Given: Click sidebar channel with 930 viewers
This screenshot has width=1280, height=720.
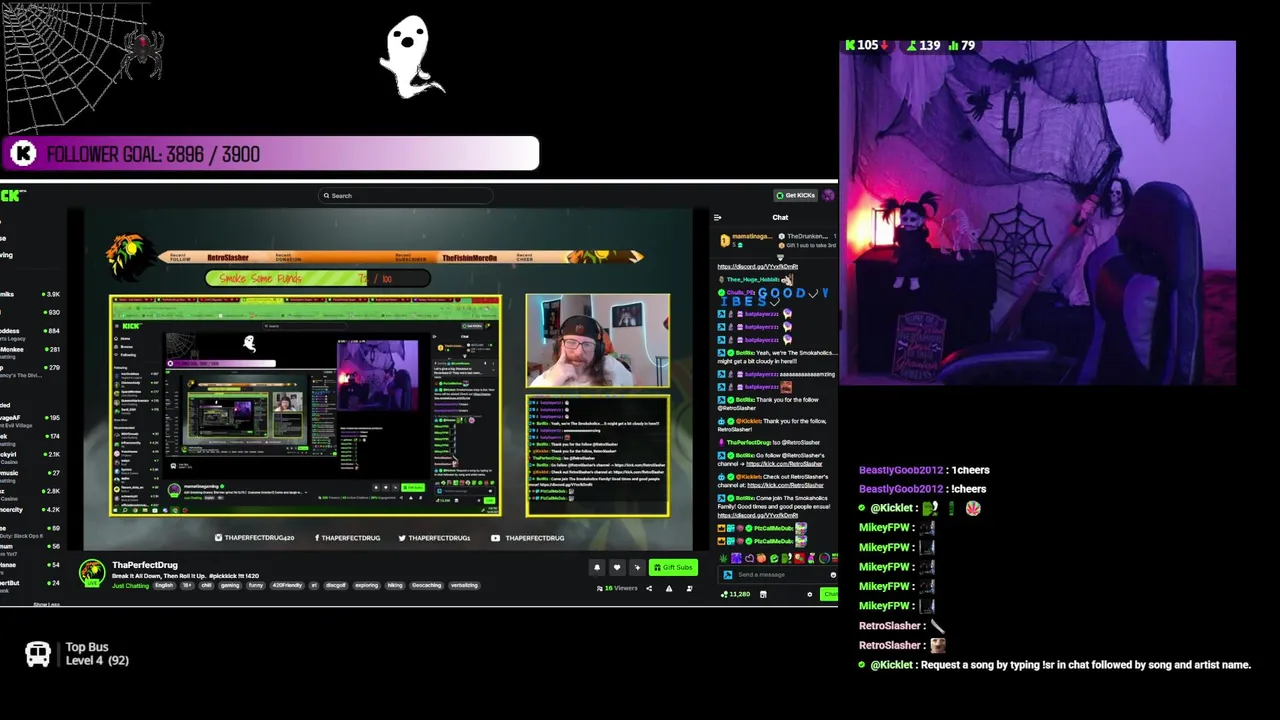Looking at the screenshot, I should pyautogui.click(x=30, y=312).
